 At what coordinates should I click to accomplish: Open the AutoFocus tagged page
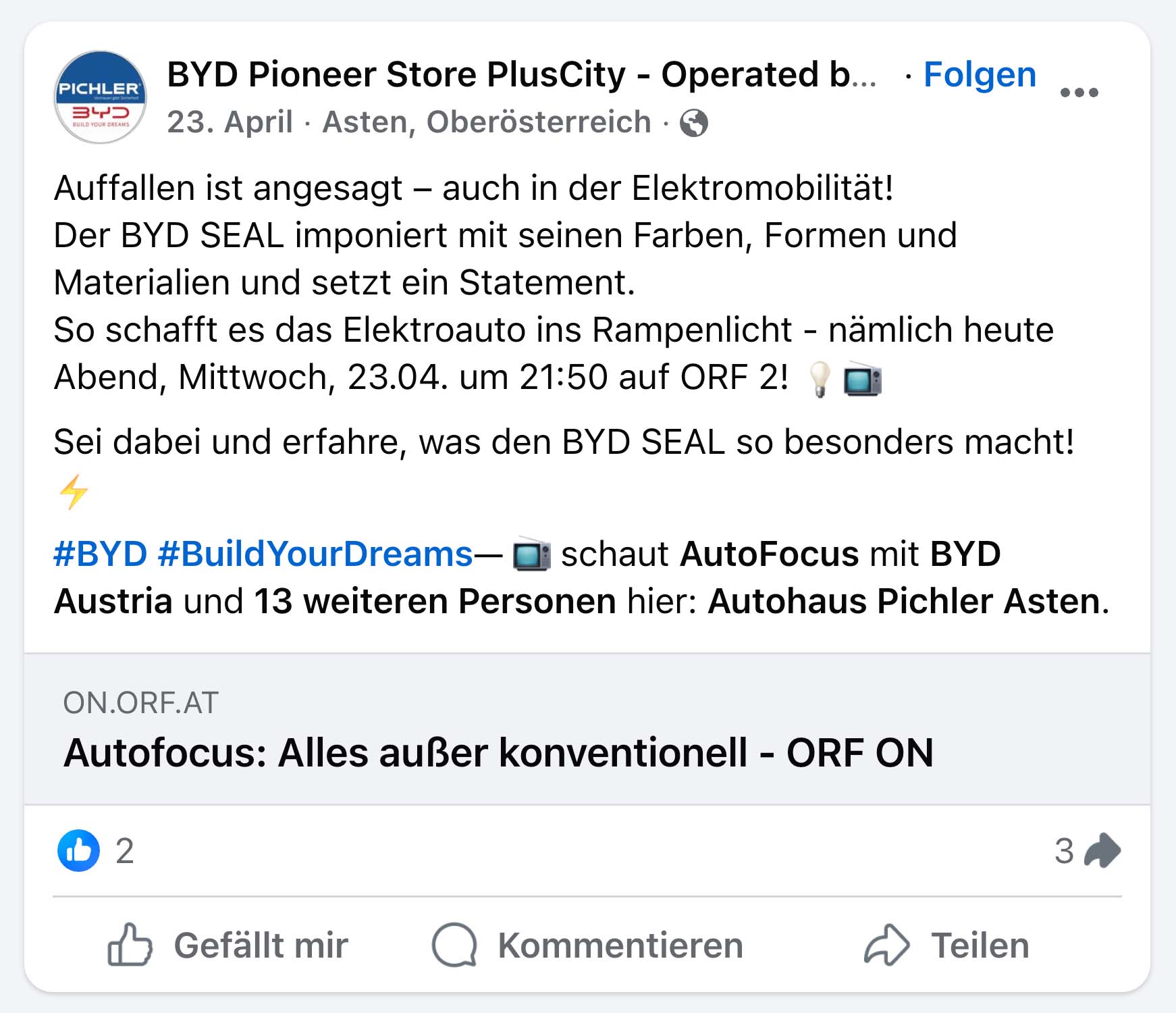(x=769, y=554)
